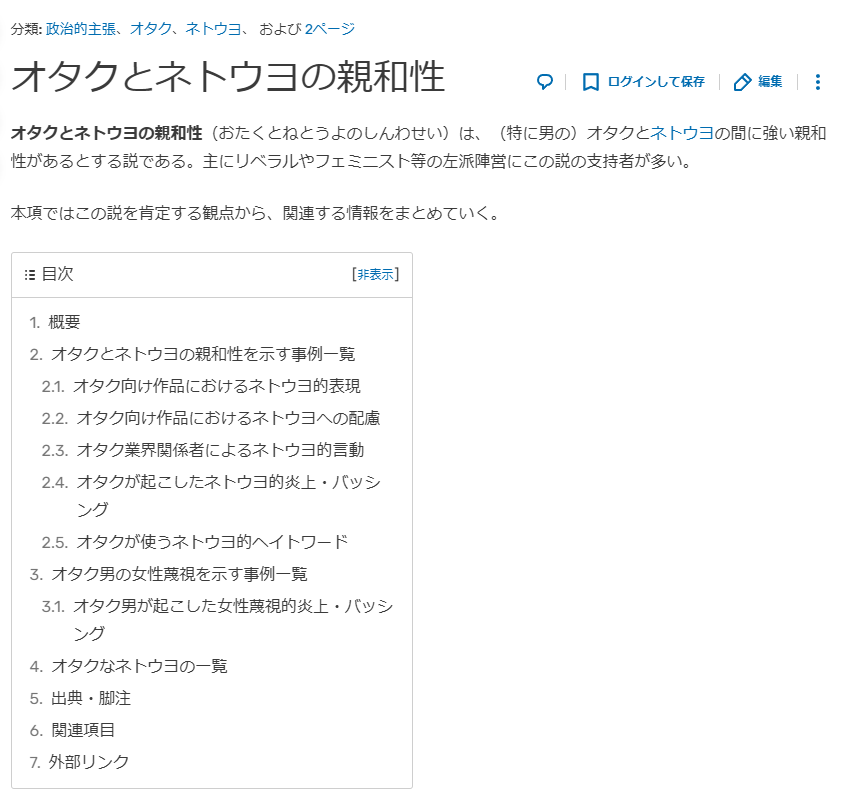Screen dimensions: 842x792
Task: Click the ログインして保存 button label
Action: (656, 82)
